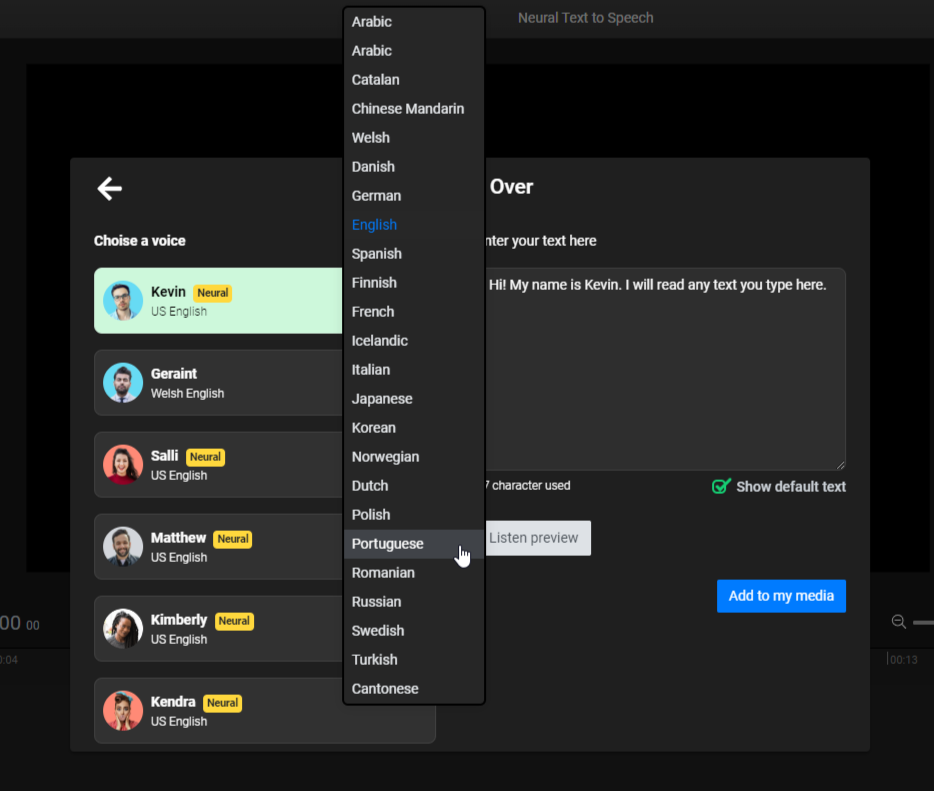The height and width of the screenshot is (791, 934).
Task: Select French from the language list
Action: (373, 312)
